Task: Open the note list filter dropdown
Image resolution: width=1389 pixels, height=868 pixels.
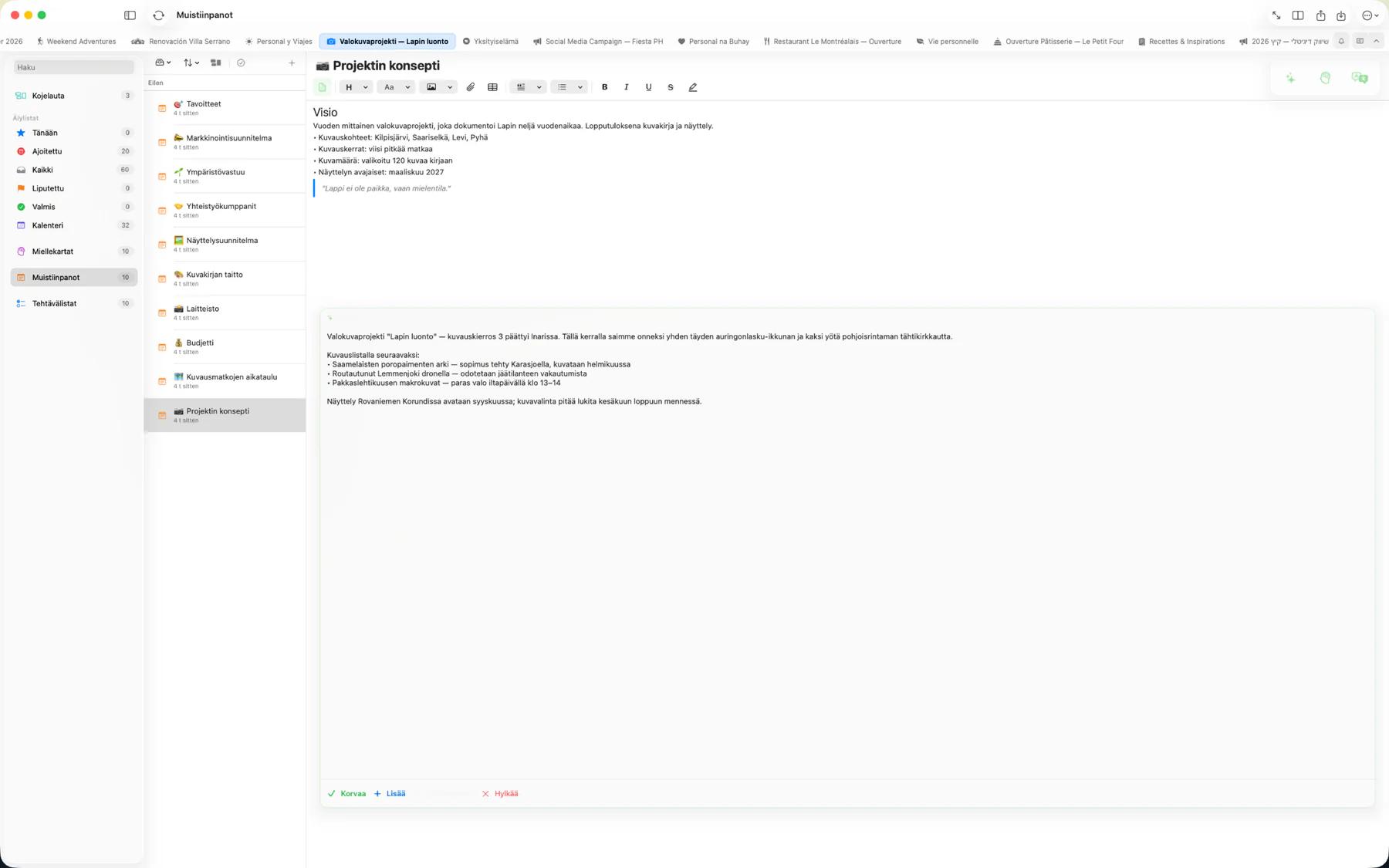Action: 163,62
